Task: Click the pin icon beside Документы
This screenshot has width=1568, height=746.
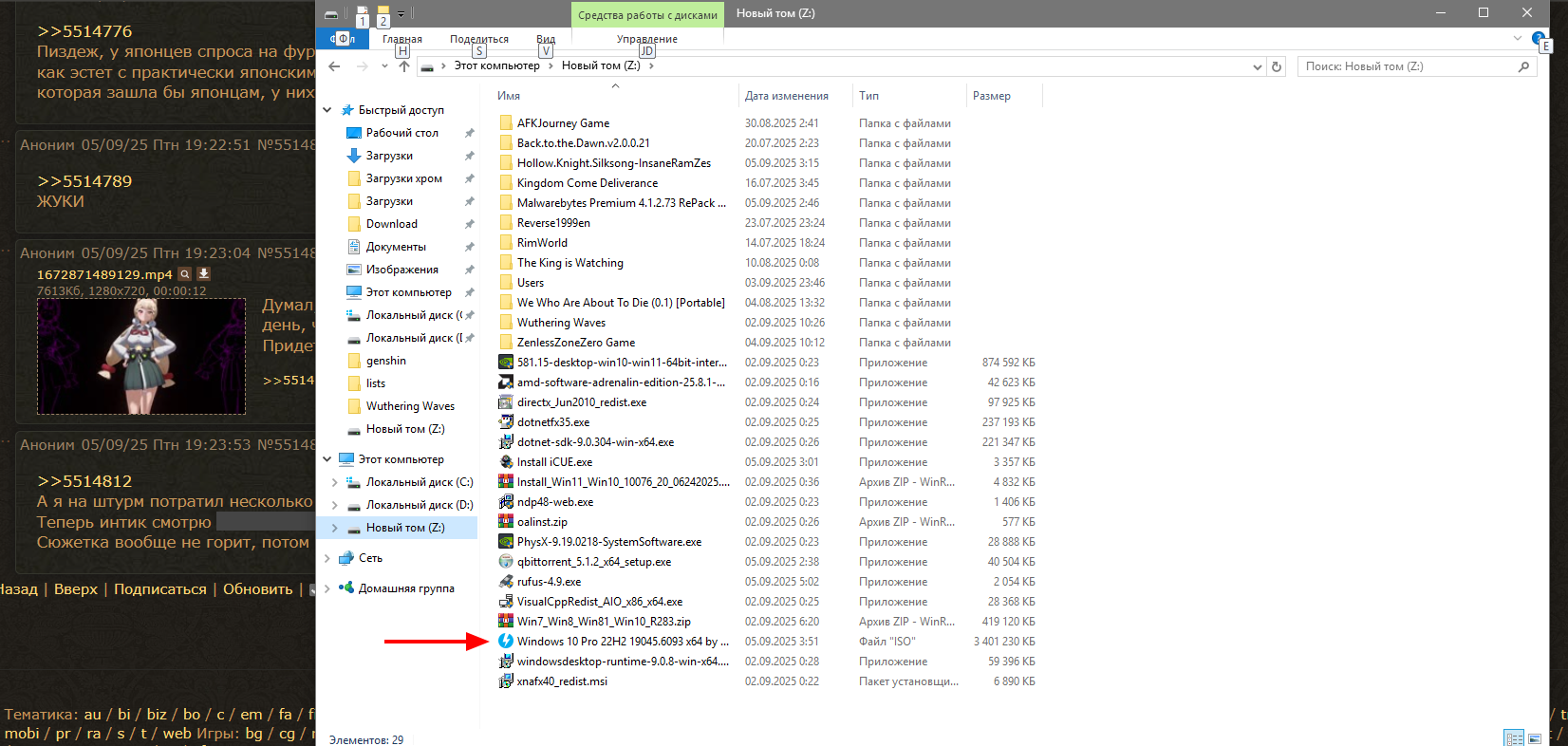Action: click(469, 247)
